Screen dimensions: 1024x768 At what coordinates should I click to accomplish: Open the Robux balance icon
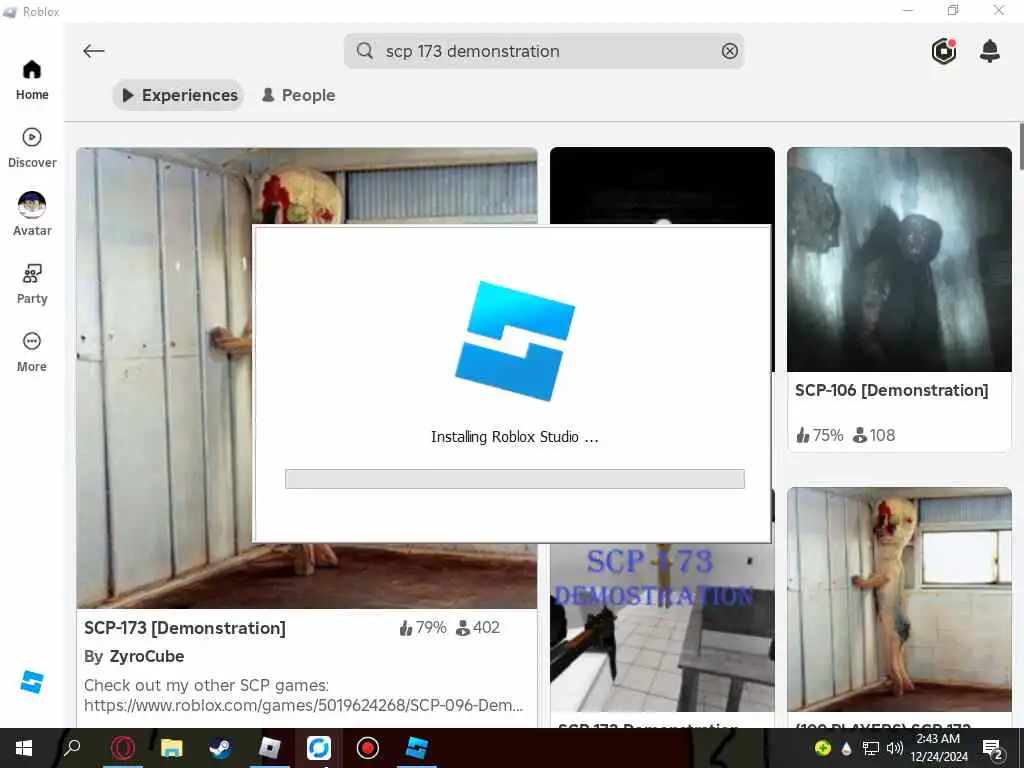[x=944, y=51]
